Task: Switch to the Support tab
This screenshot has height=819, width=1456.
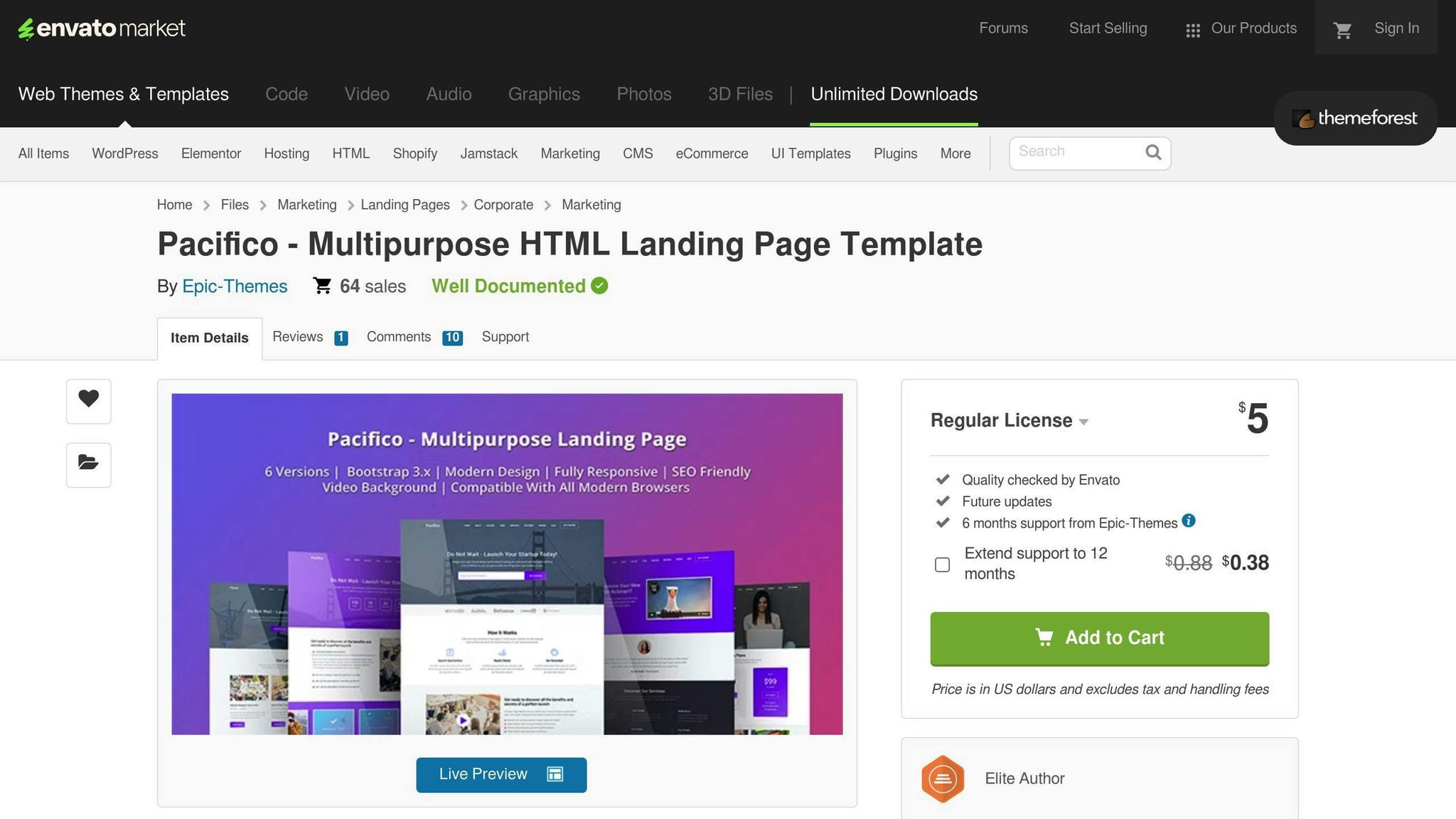Action: coord(505,337)
